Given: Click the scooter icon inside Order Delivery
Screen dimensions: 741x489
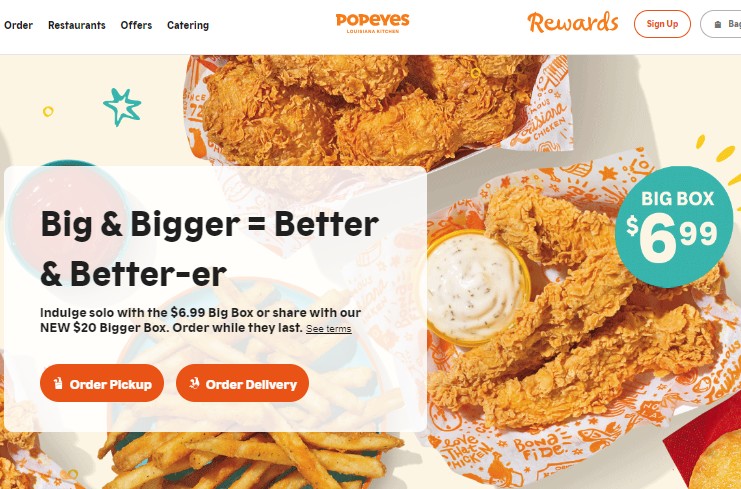Looking at the screenshot, I should click(x=194, y=383).
